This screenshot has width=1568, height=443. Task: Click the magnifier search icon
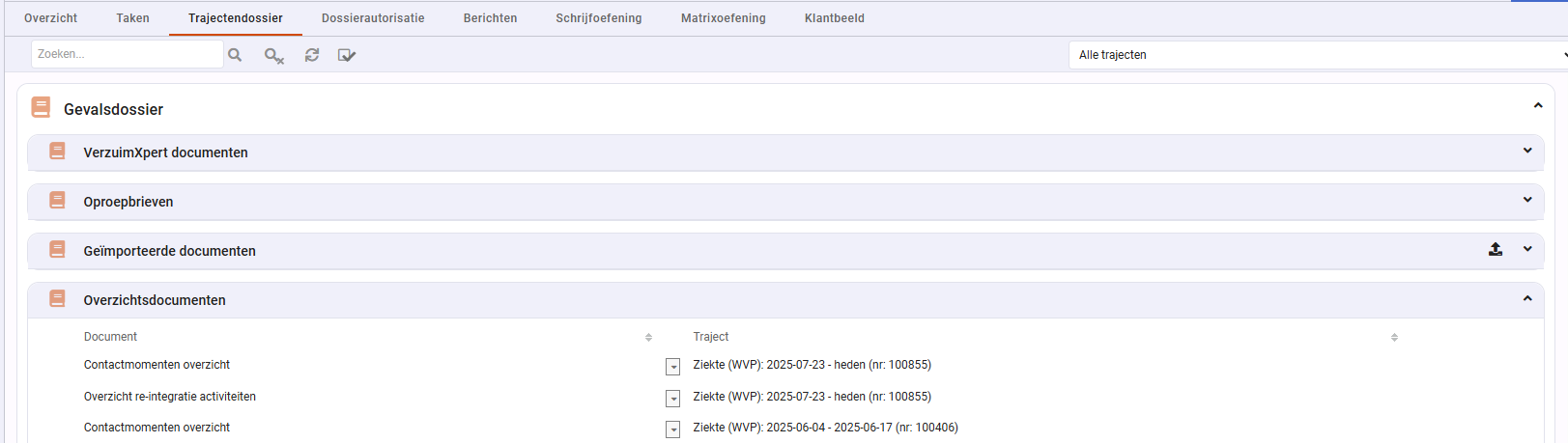(x=235, y=55)
